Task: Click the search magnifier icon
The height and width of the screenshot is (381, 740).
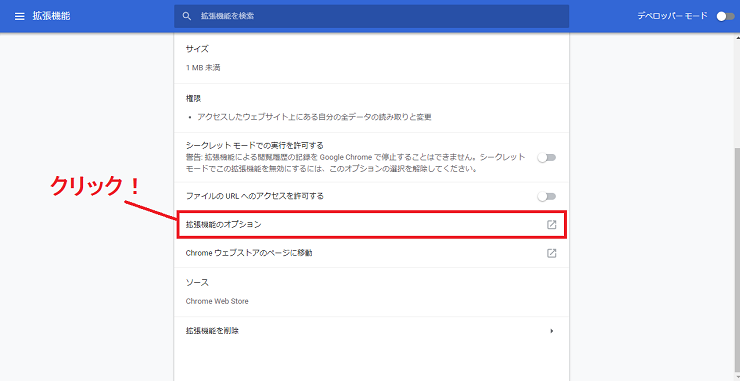Action: [187, 16]
